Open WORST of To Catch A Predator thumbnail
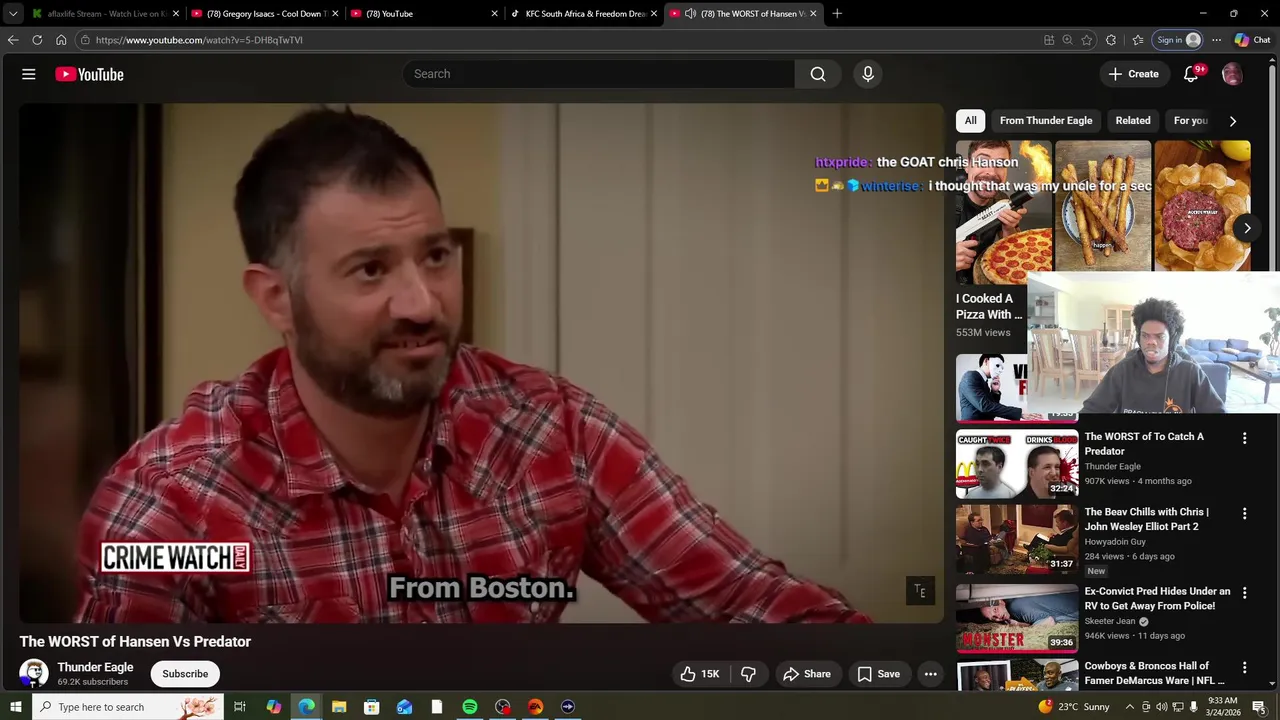 tap(1017, 464)
